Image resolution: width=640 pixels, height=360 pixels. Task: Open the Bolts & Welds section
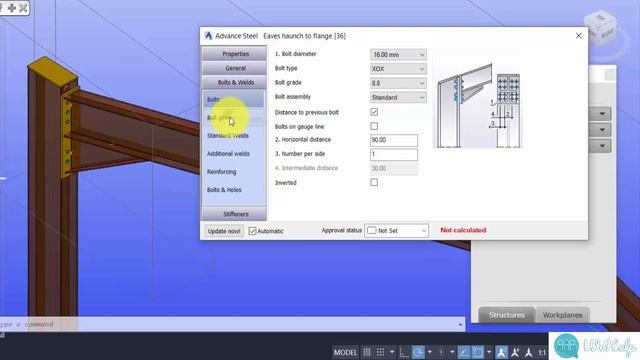point(235,82)
